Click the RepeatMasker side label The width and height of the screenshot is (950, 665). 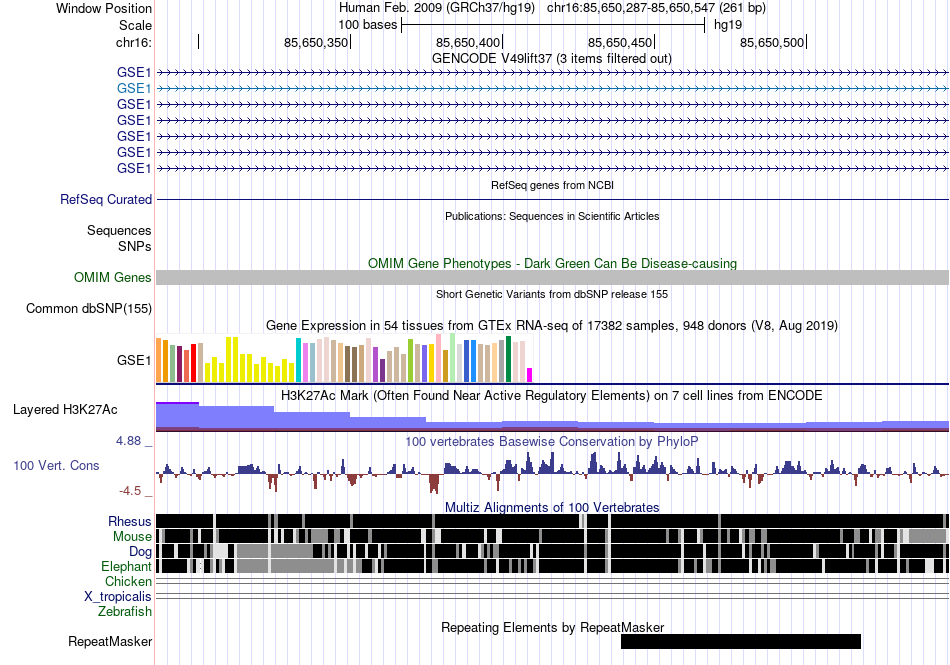[x=110, y=641]
